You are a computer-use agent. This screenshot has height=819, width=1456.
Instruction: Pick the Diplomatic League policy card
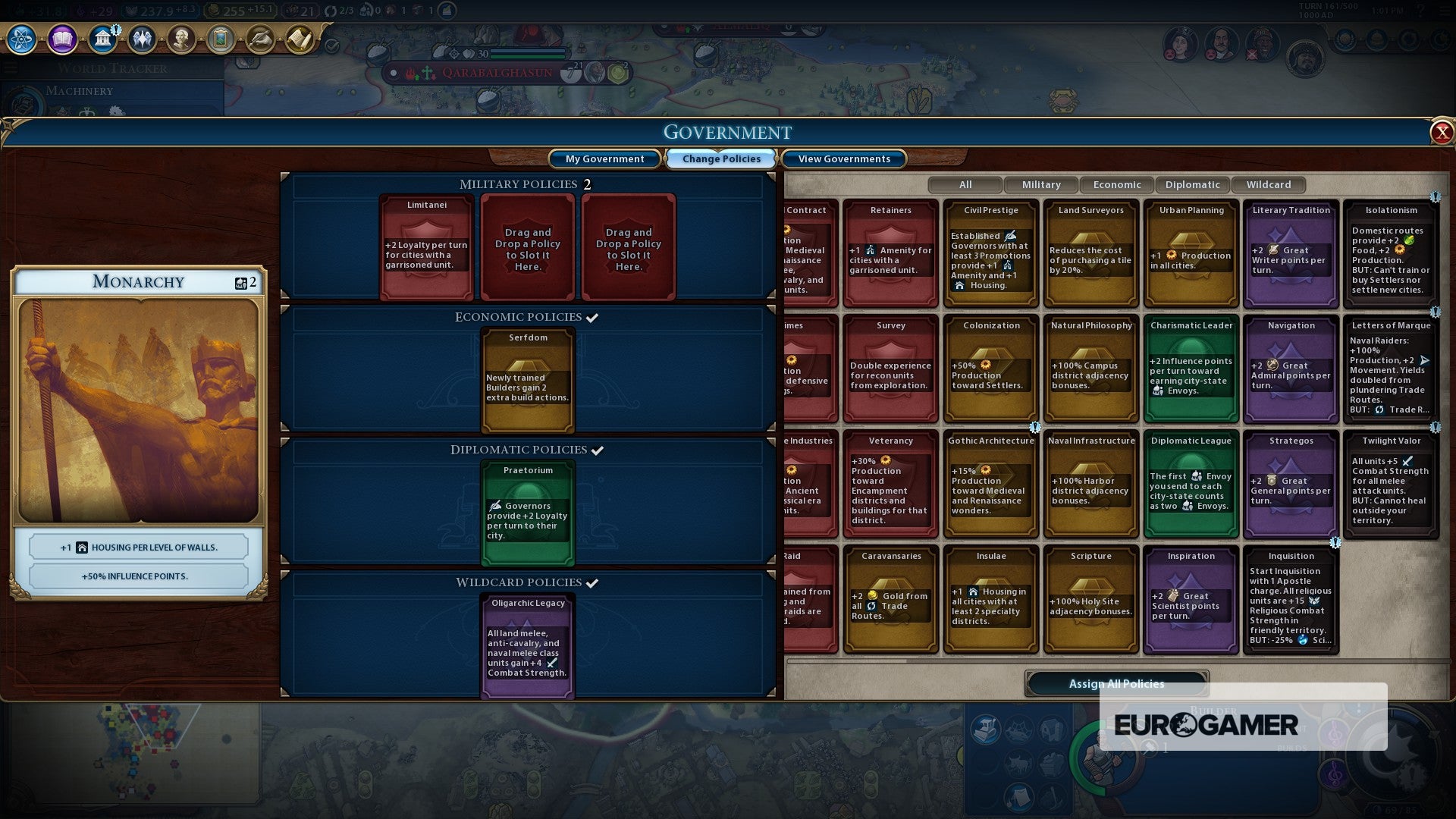tap(1191, 484)
